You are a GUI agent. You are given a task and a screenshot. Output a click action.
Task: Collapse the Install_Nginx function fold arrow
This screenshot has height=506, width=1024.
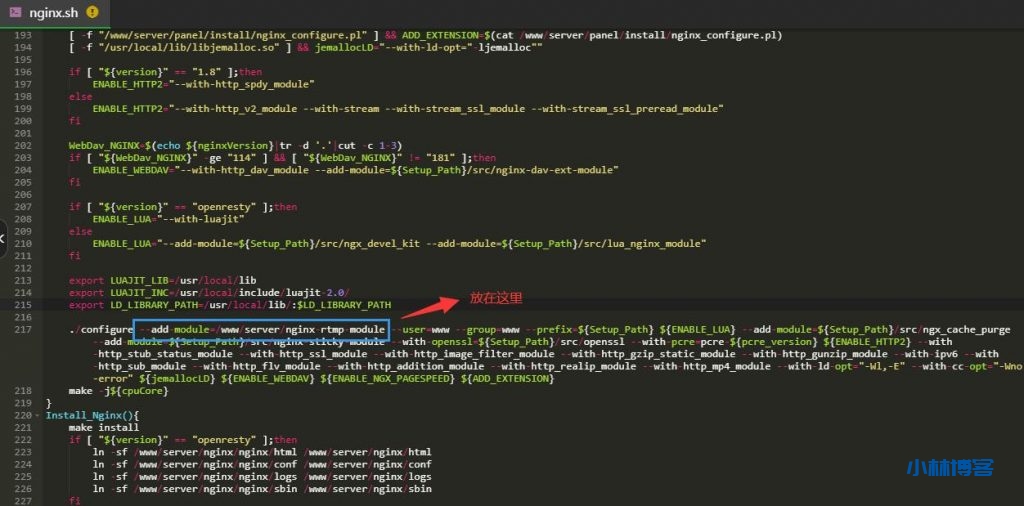point(36,415)
